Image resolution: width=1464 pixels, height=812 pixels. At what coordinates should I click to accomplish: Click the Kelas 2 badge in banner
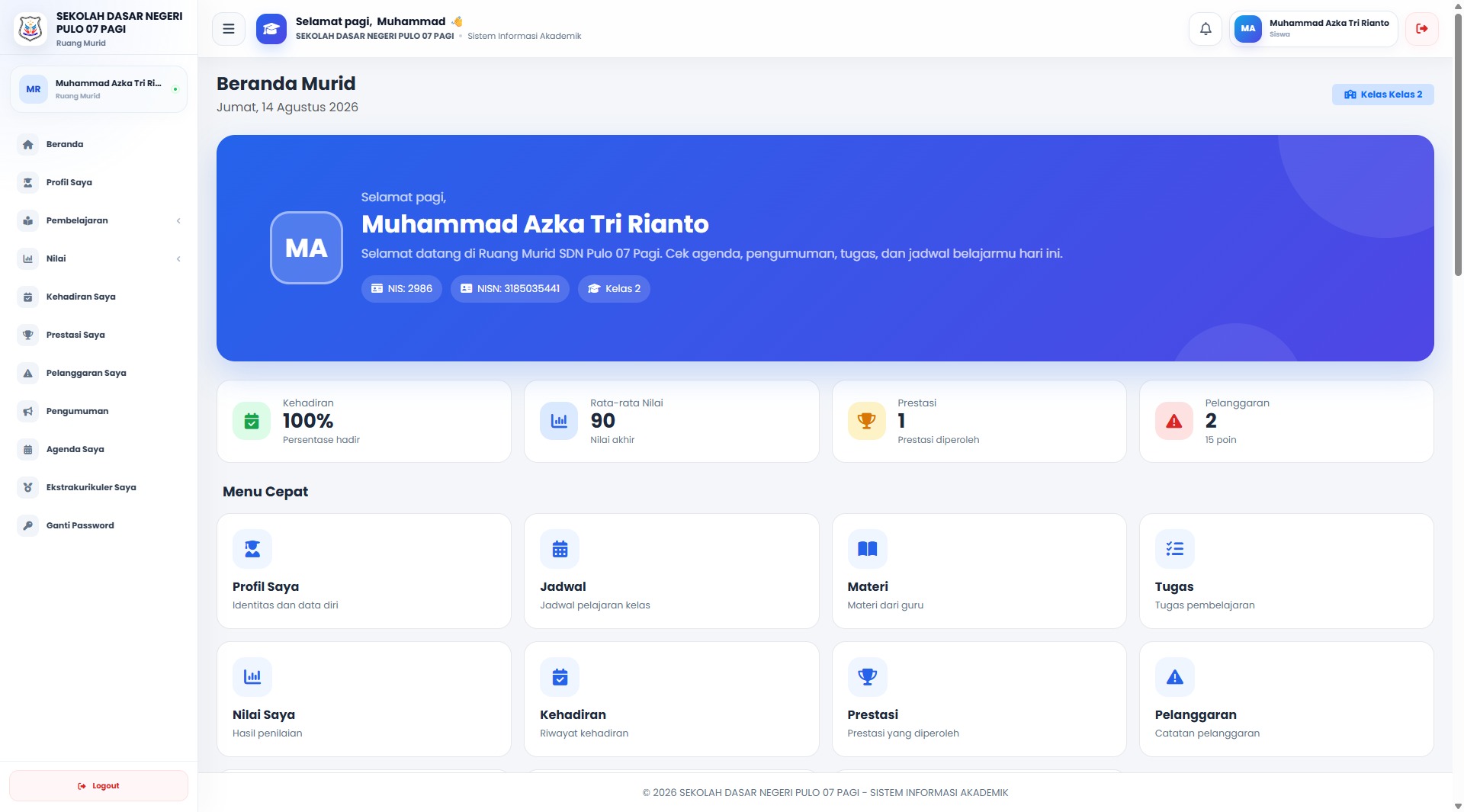pyautogui.click(x=614, y=289)
